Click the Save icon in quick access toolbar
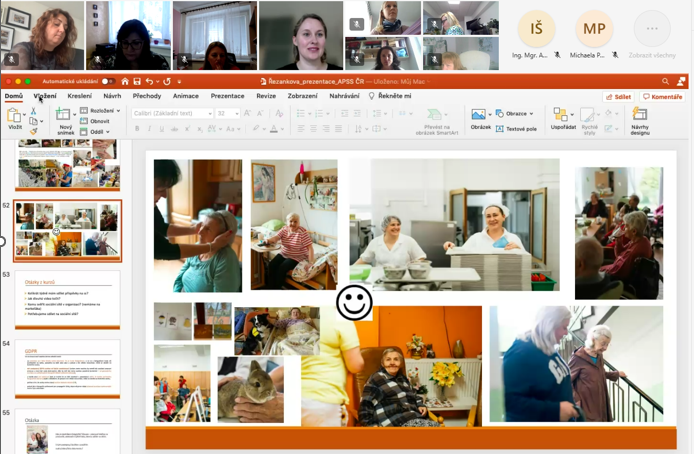 pyautogui.click(x=137, y=81)
